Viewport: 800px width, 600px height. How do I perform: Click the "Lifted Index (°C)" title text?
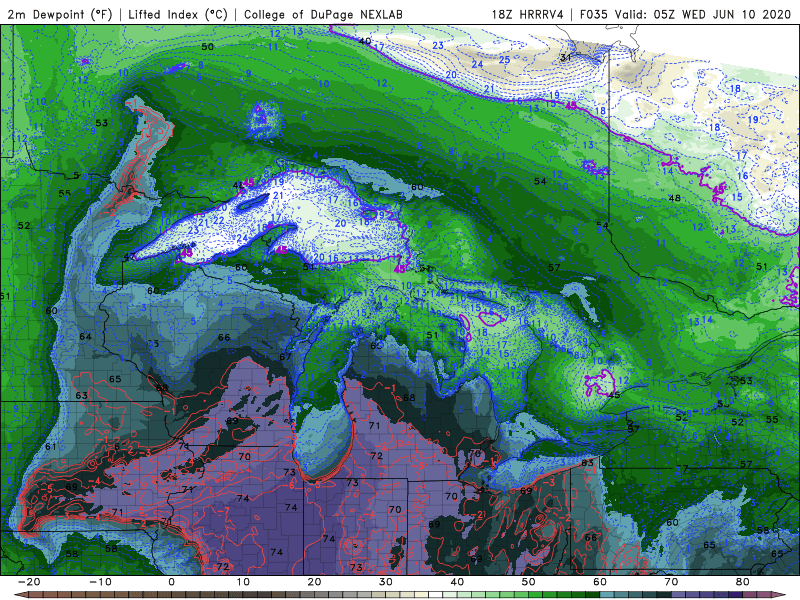click(178, 14)
